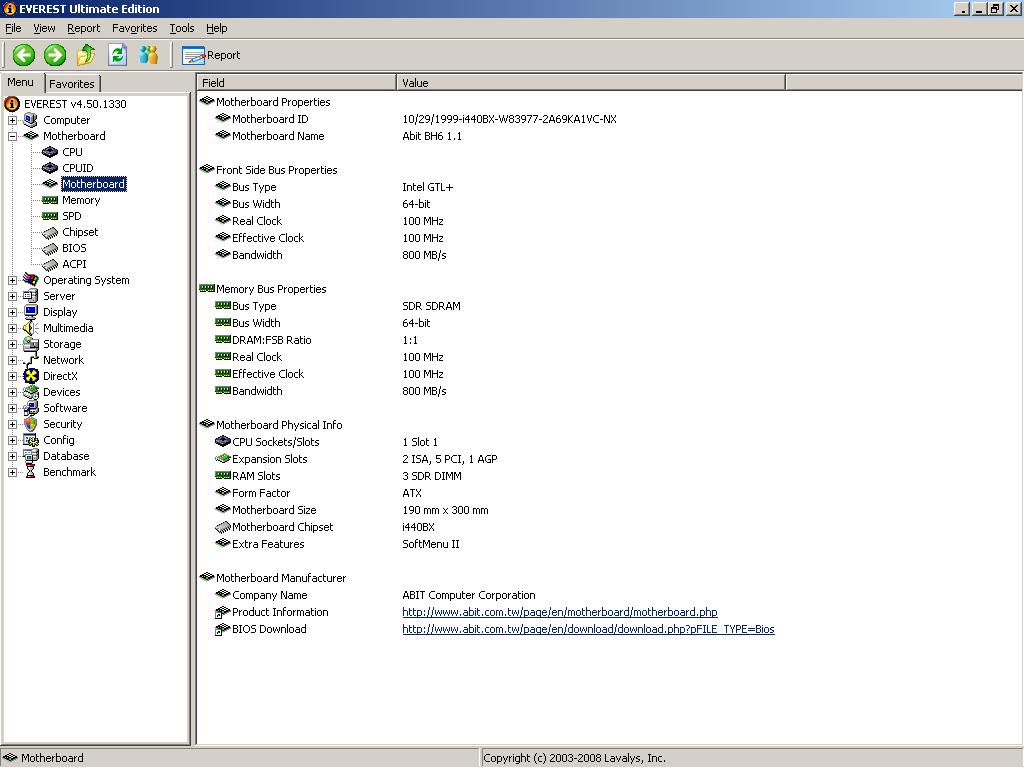Go up one level with folder arrow icon
The height and width of the screenshot is (768, 1024).
pos(86,55)
